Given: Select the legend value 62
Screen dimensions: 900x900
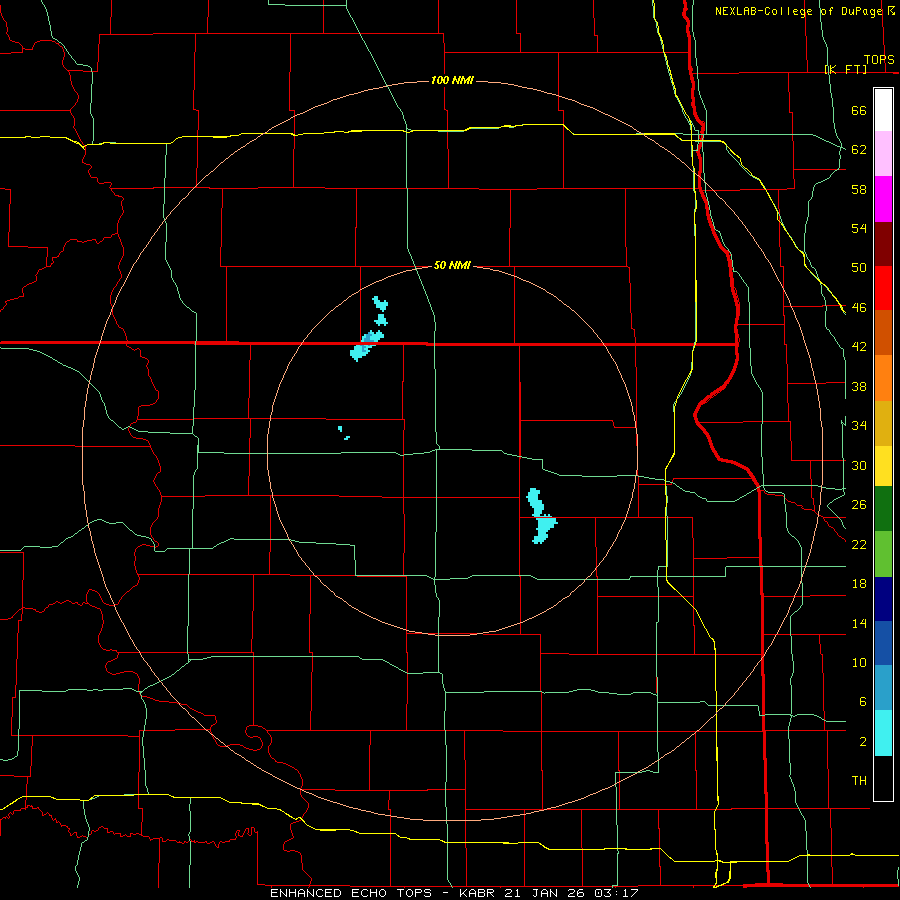Looking at the screenshot, I should [x=859, y=150].
